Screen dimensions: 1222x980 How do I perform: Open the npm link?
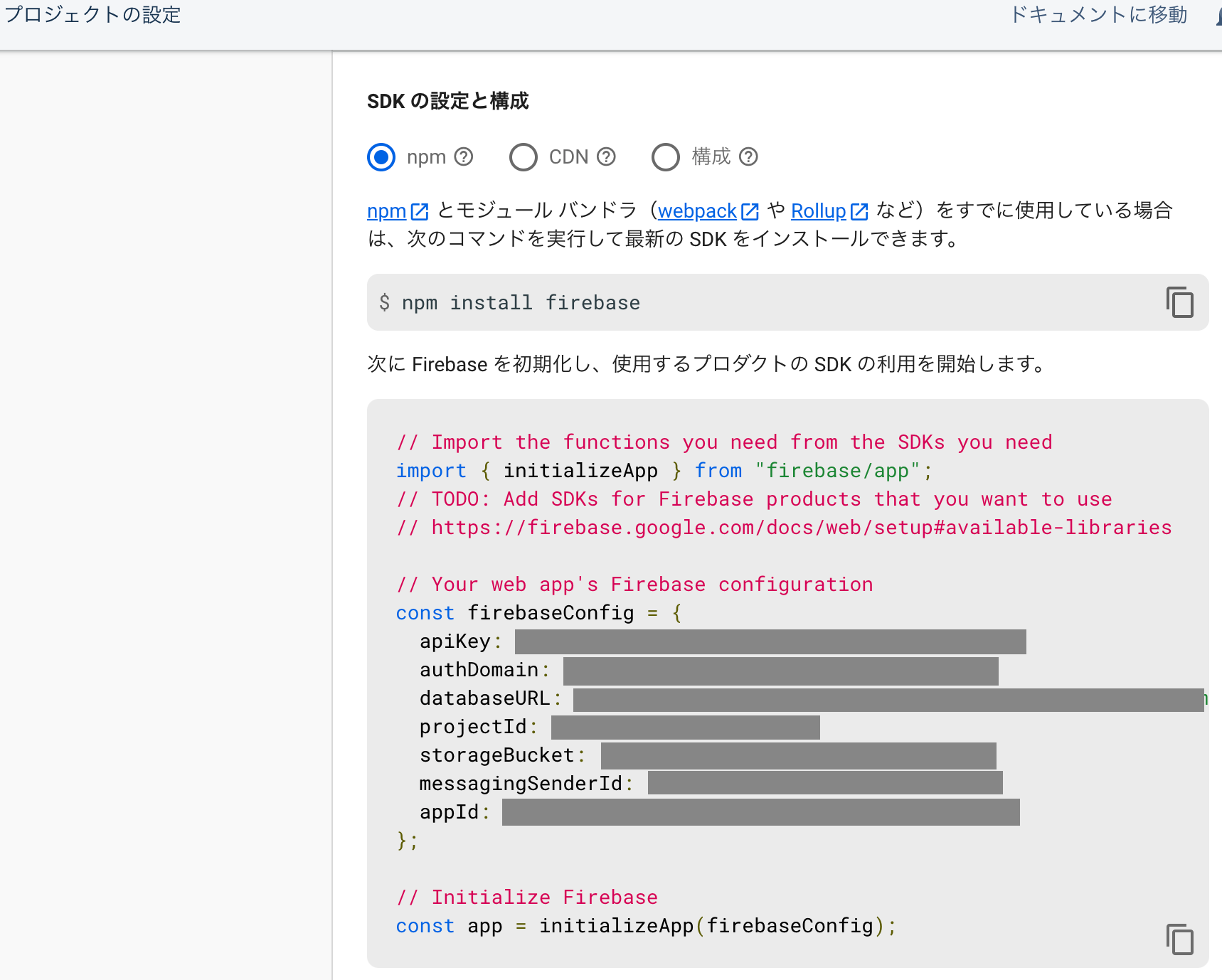pos(386,211)
